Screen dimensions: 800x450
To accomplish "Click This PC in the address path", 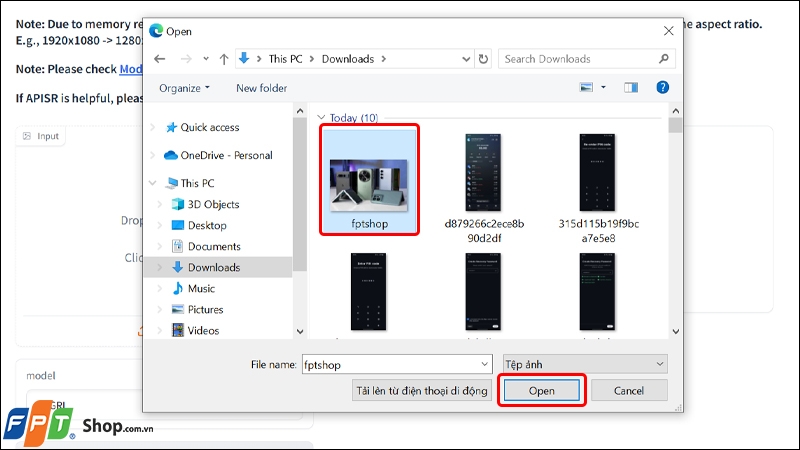I will [285, 59].
